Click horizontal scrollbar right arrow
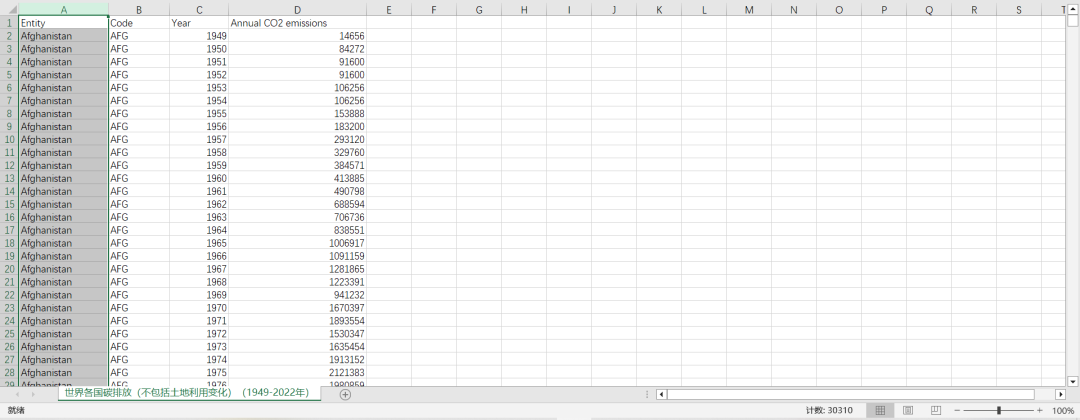 (1061, 395)
